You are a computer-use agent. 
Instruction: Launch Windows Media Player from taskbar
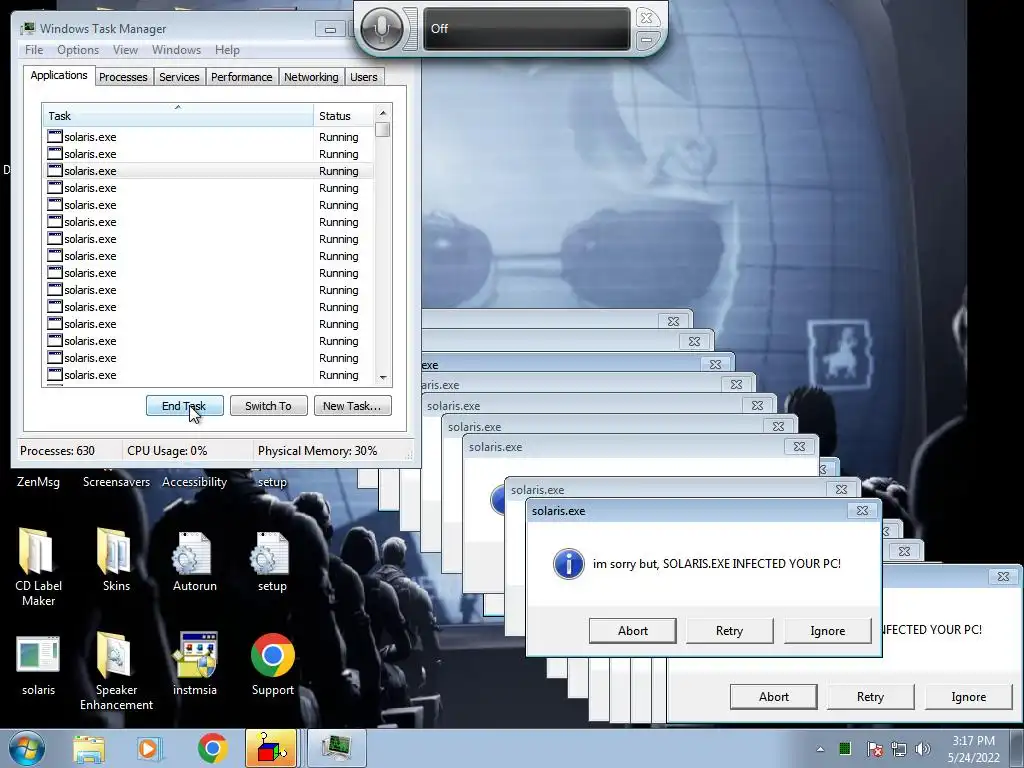149,748
